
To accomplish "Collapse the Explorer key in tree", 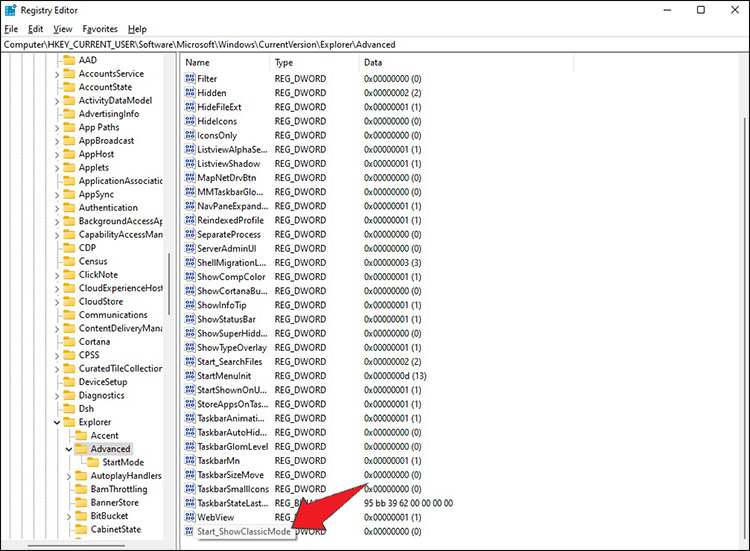I will pos(57,422).
